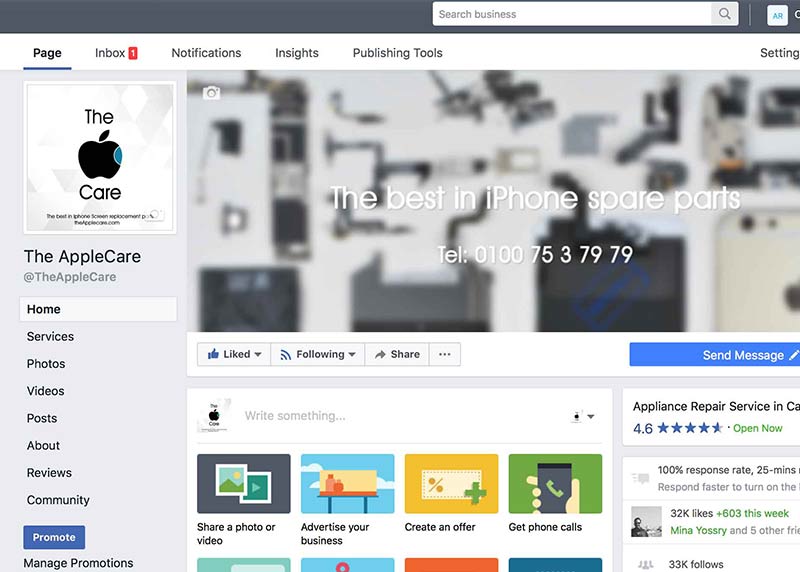Click the 4.6 star rating

click(x=677, y=428)
